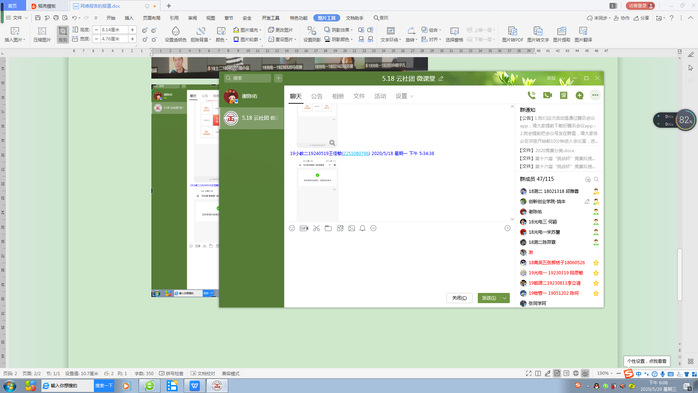This screenshot has height=393, width=698.
Task: Toggle document proofreading in status bar
Action: click(x=203, y=373)
